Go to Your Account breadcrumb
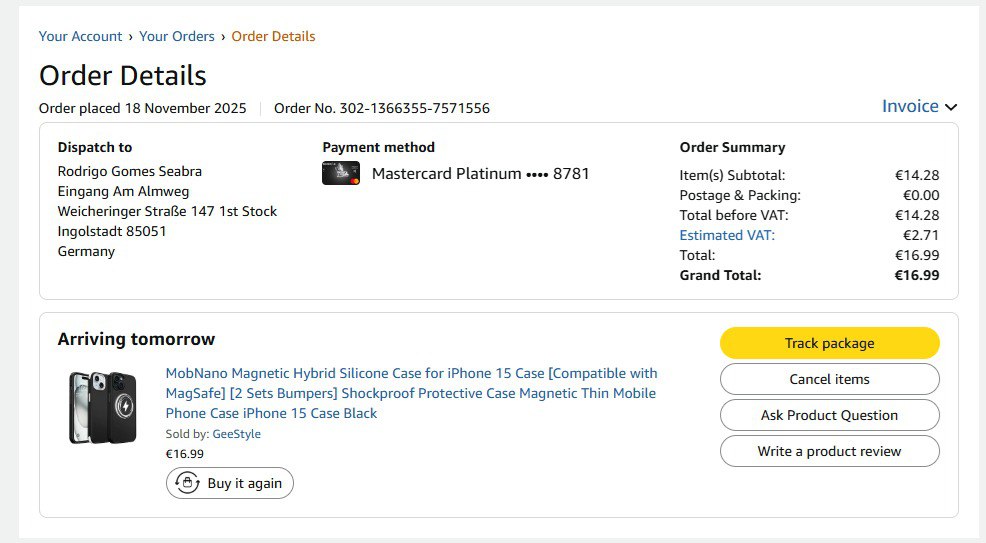The height and width of the screenshot is (543, 986). tap(80, 36)
